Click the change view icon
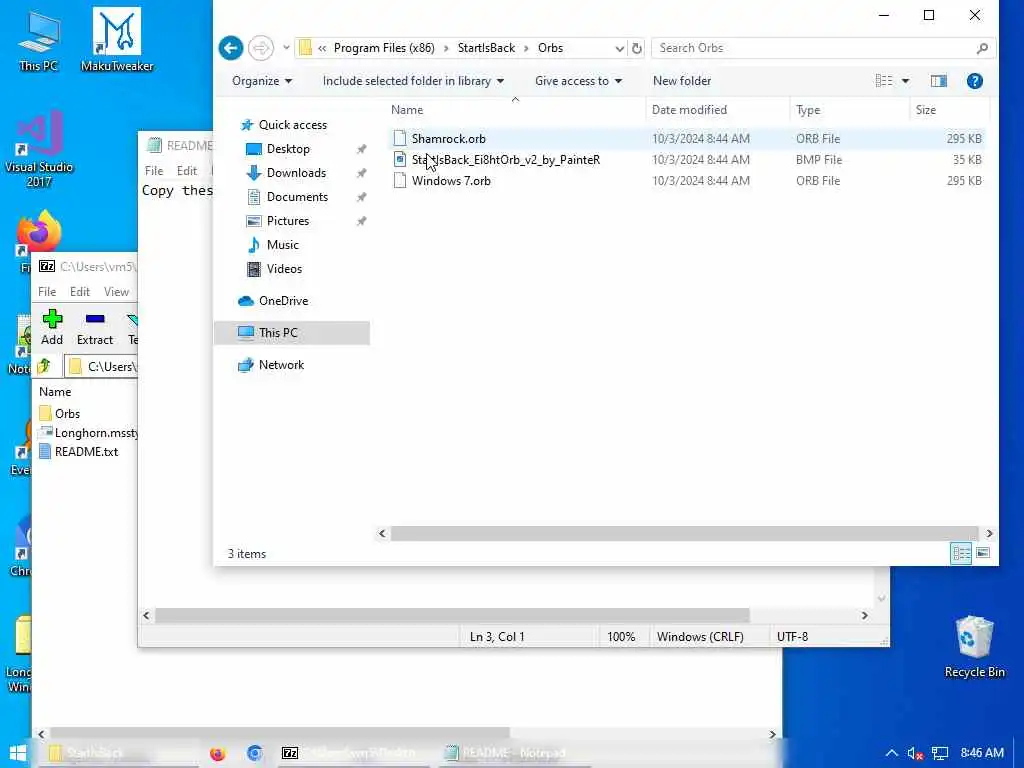Screen dimensions: 1024x768 (x=884, y=81)
